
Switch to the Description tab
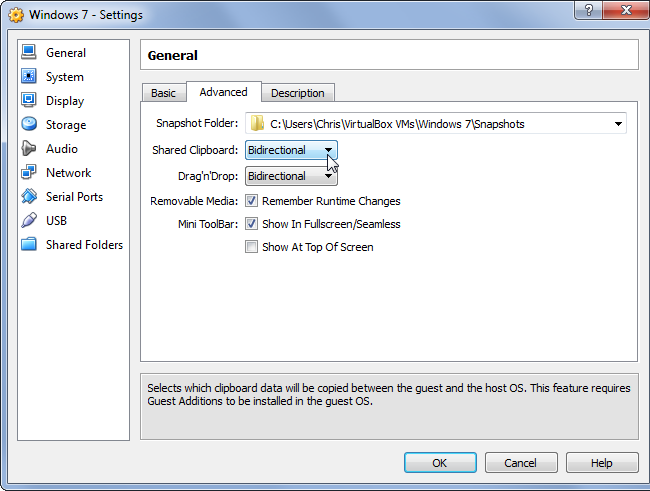(x=298, y=93)
